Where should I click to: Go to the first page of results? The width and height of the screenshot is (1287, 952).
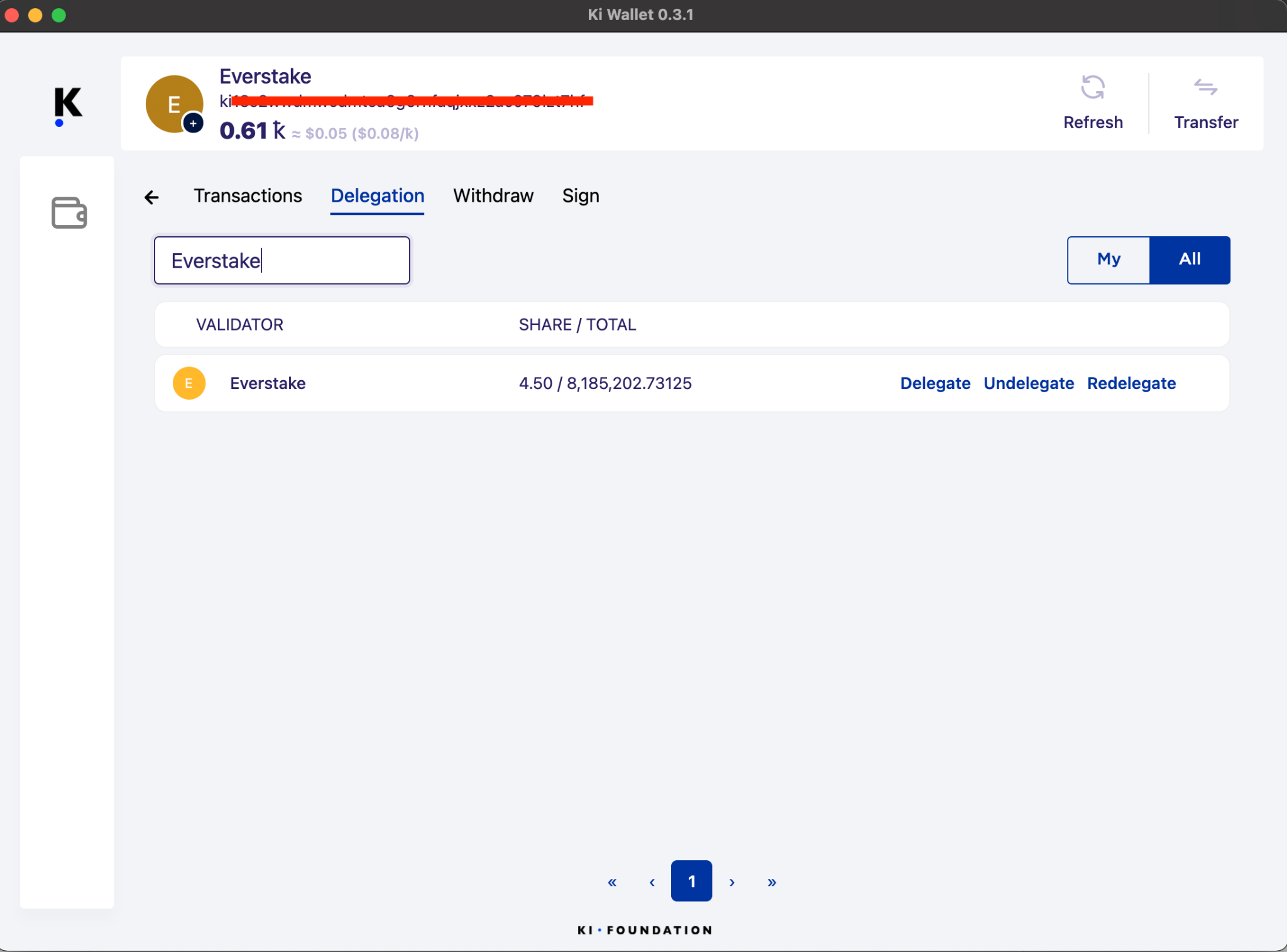click(612, 882)
